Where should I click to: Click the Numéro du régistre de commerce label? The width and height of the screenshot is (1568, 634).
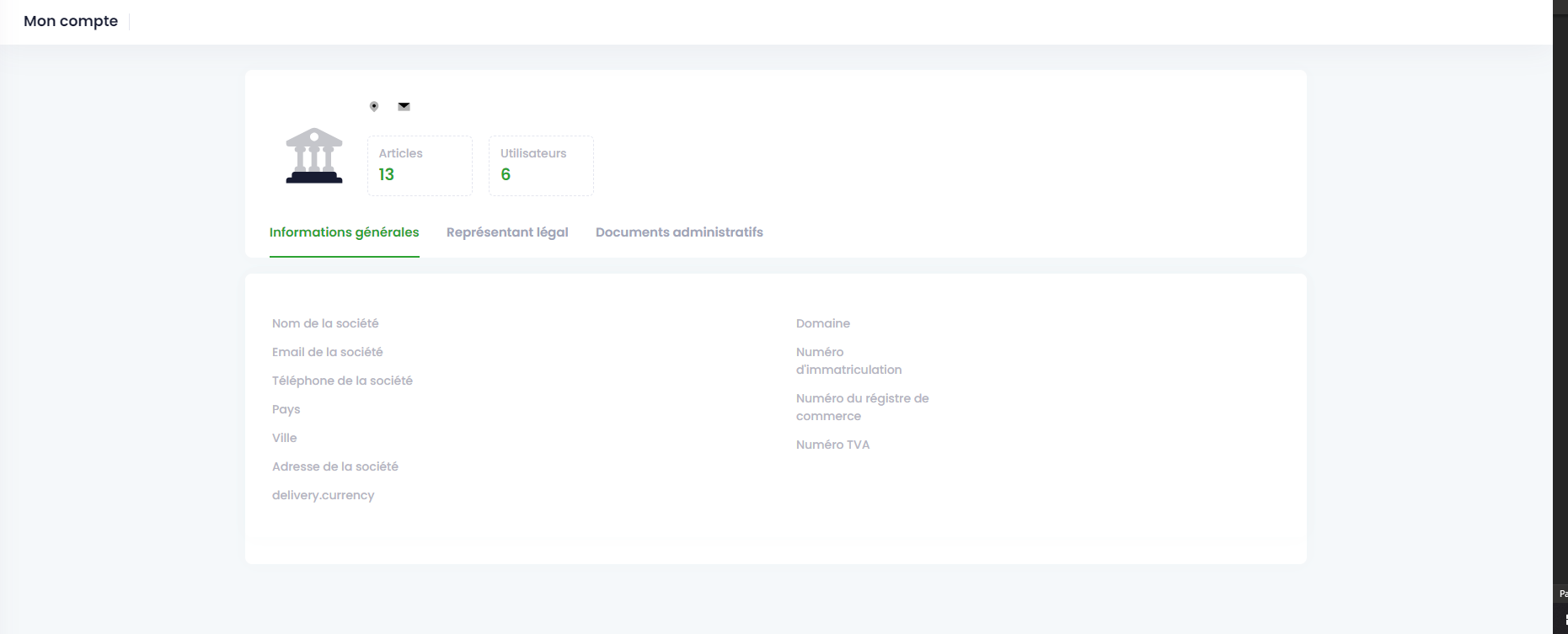click(x=862, y=407)
